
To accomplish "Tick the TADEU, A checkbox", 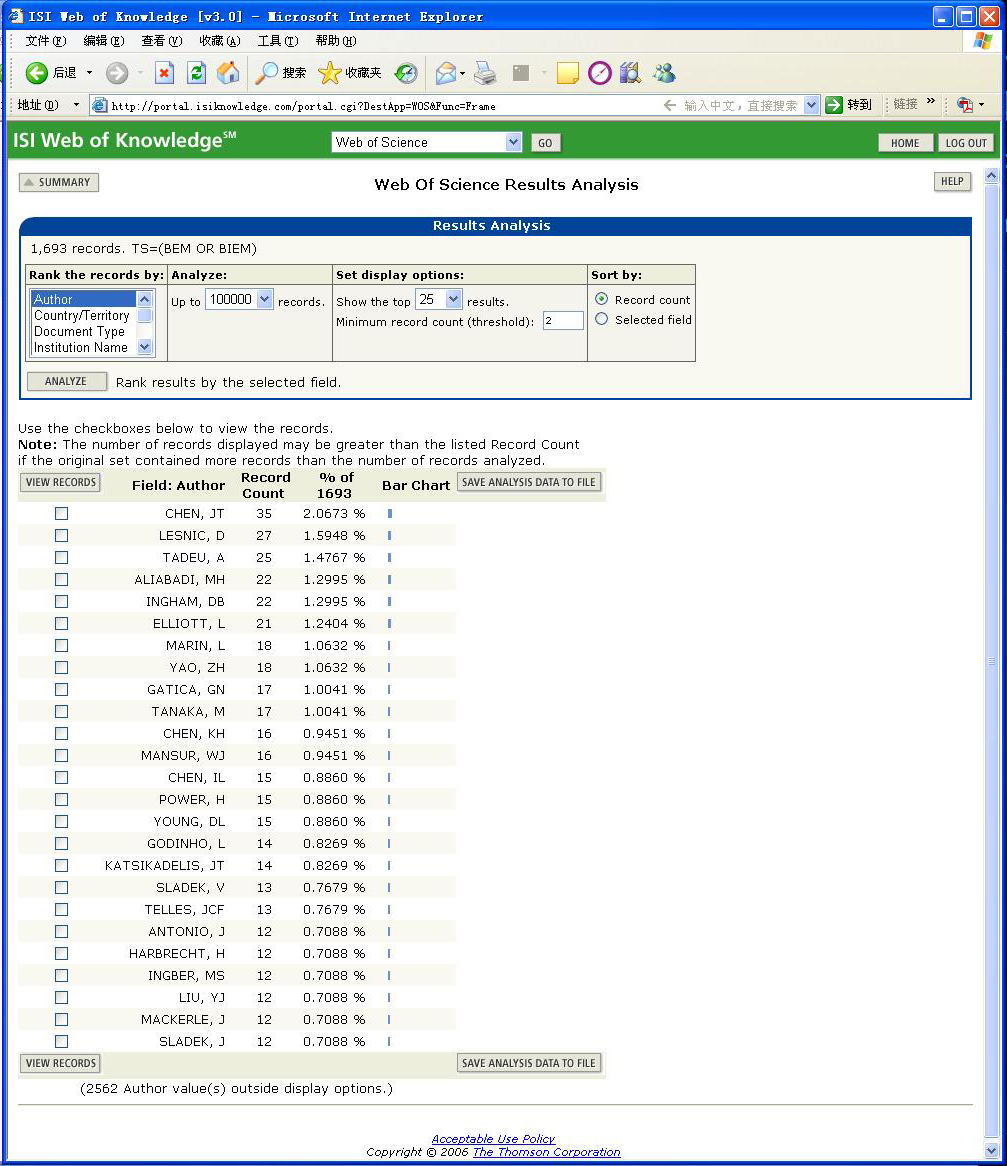I will [61, 558].
